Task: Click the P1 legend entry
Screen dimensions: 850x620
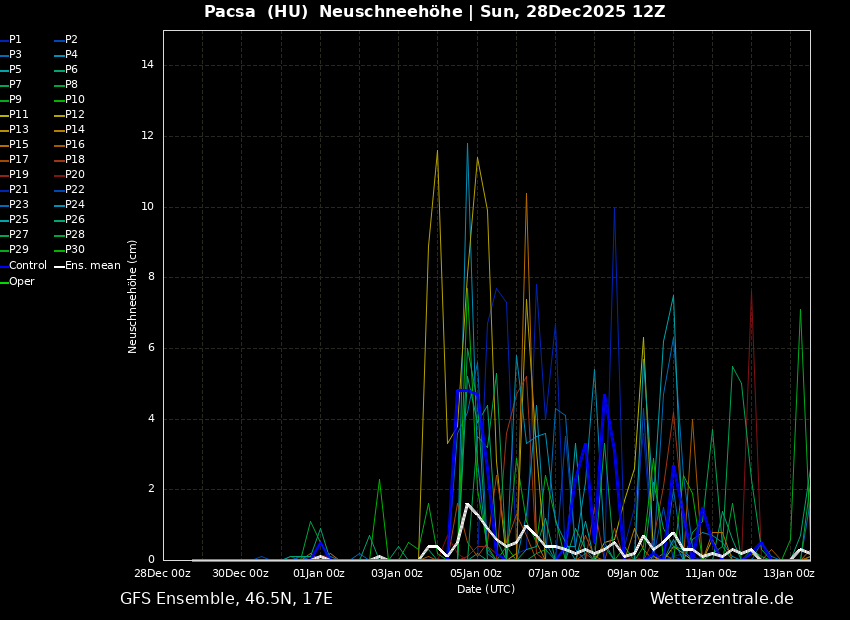Action: (15, 40)
